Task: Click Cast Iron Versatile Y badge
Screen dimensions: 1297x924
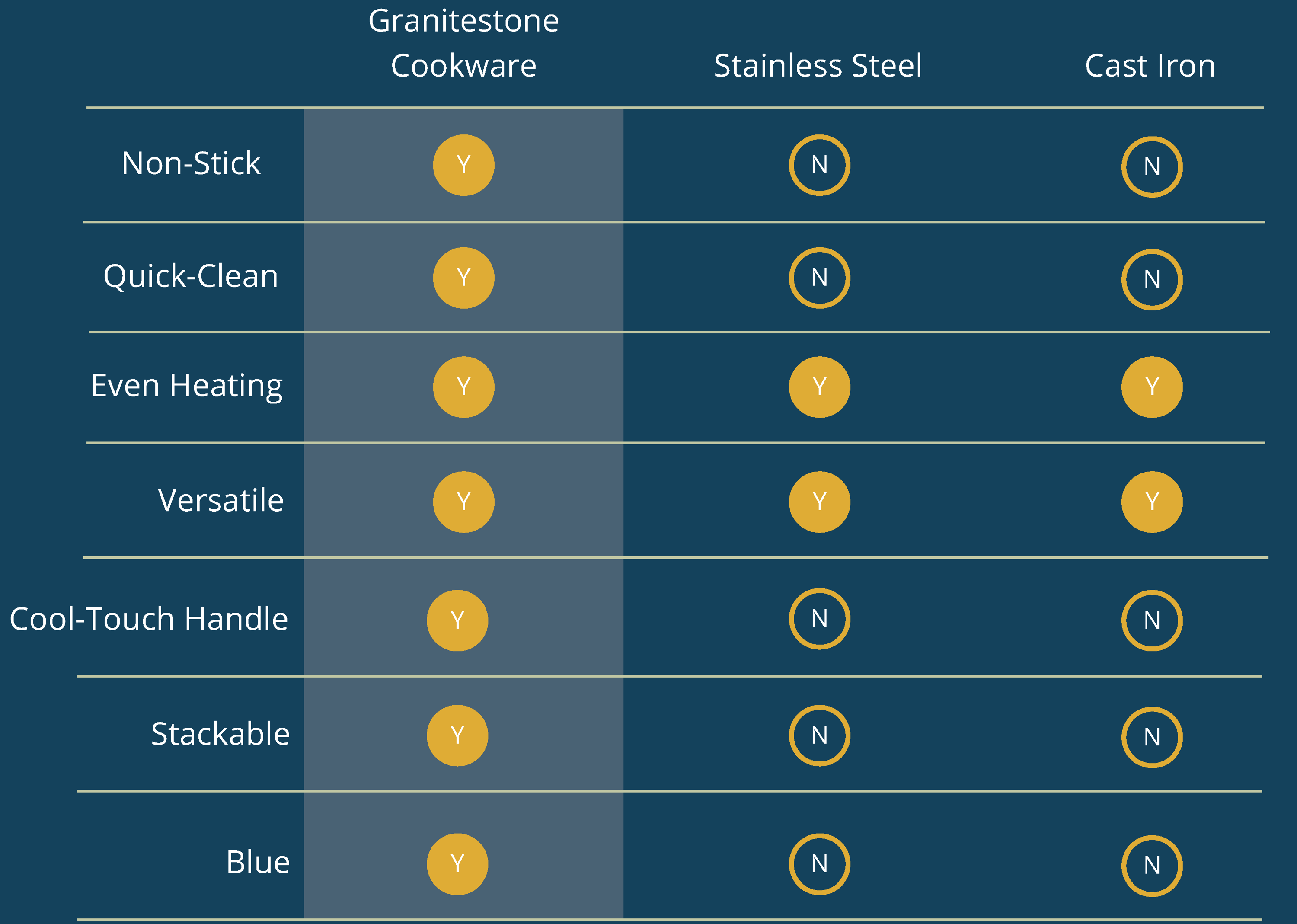Action: (1152, 502)
